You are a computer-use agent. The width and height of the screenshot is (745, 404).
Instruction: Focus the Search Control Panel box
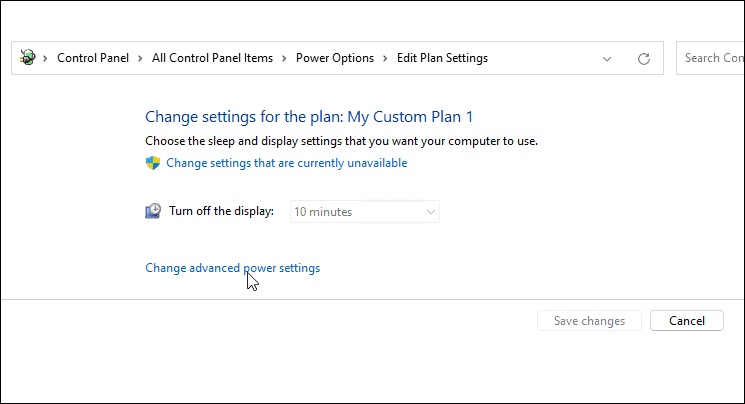tap(712, 58)
